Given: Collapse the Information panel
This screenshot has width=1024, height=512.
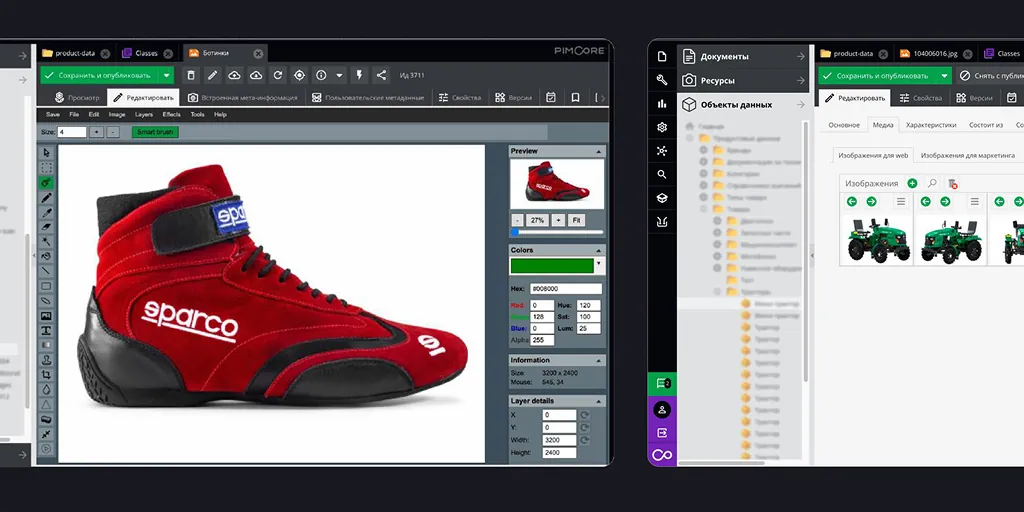Looking at the screenshot, I should 598,360.
